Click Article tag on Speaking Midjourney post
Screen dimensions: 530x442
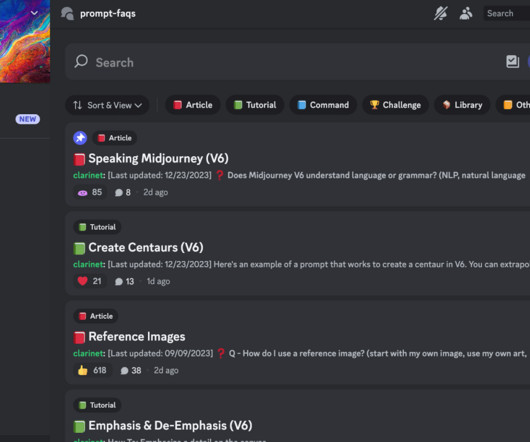[115, 138]
